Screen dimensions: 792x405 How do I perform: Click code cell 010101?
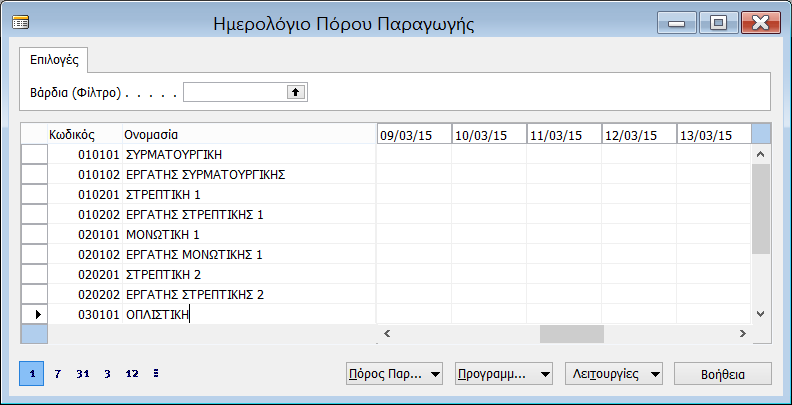(85, 154)
